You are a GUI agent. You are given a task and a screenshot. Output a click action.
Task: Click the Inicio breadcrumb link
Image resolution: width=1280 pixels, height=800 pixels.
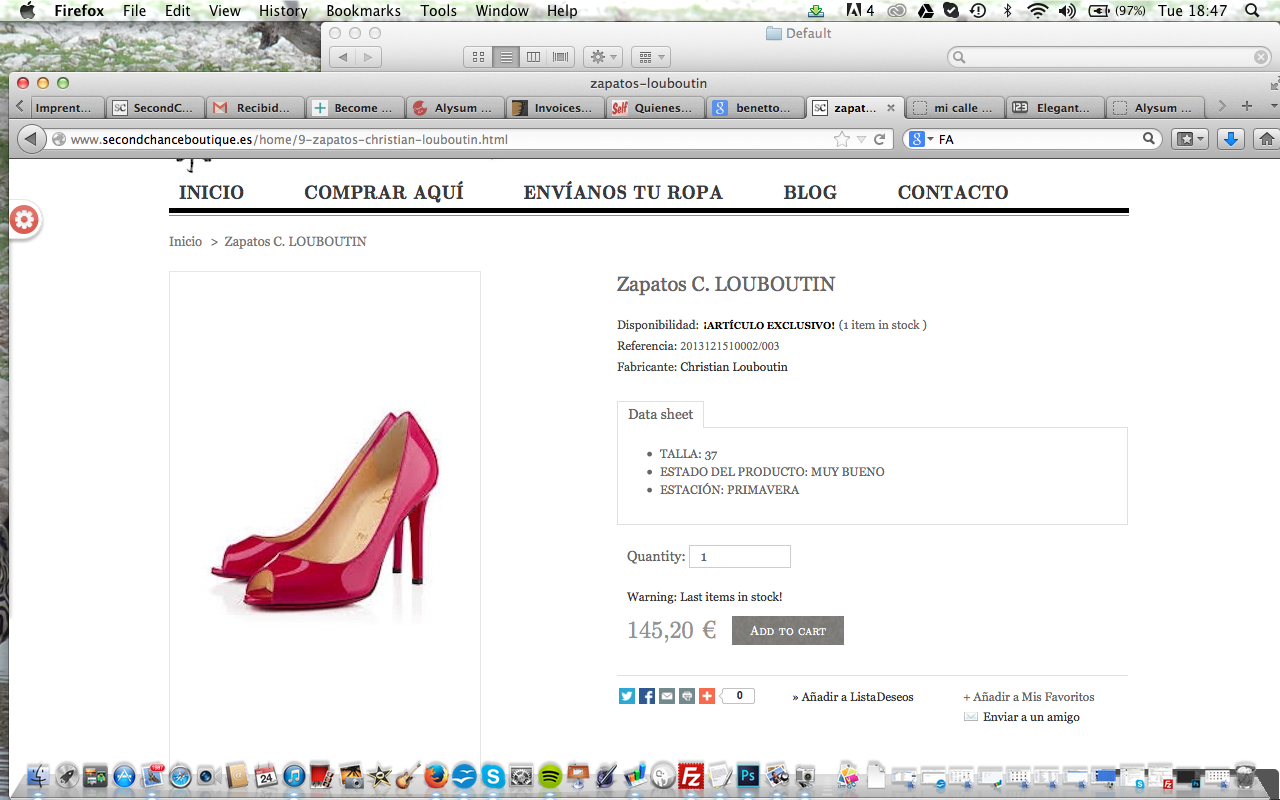(185, 242)
